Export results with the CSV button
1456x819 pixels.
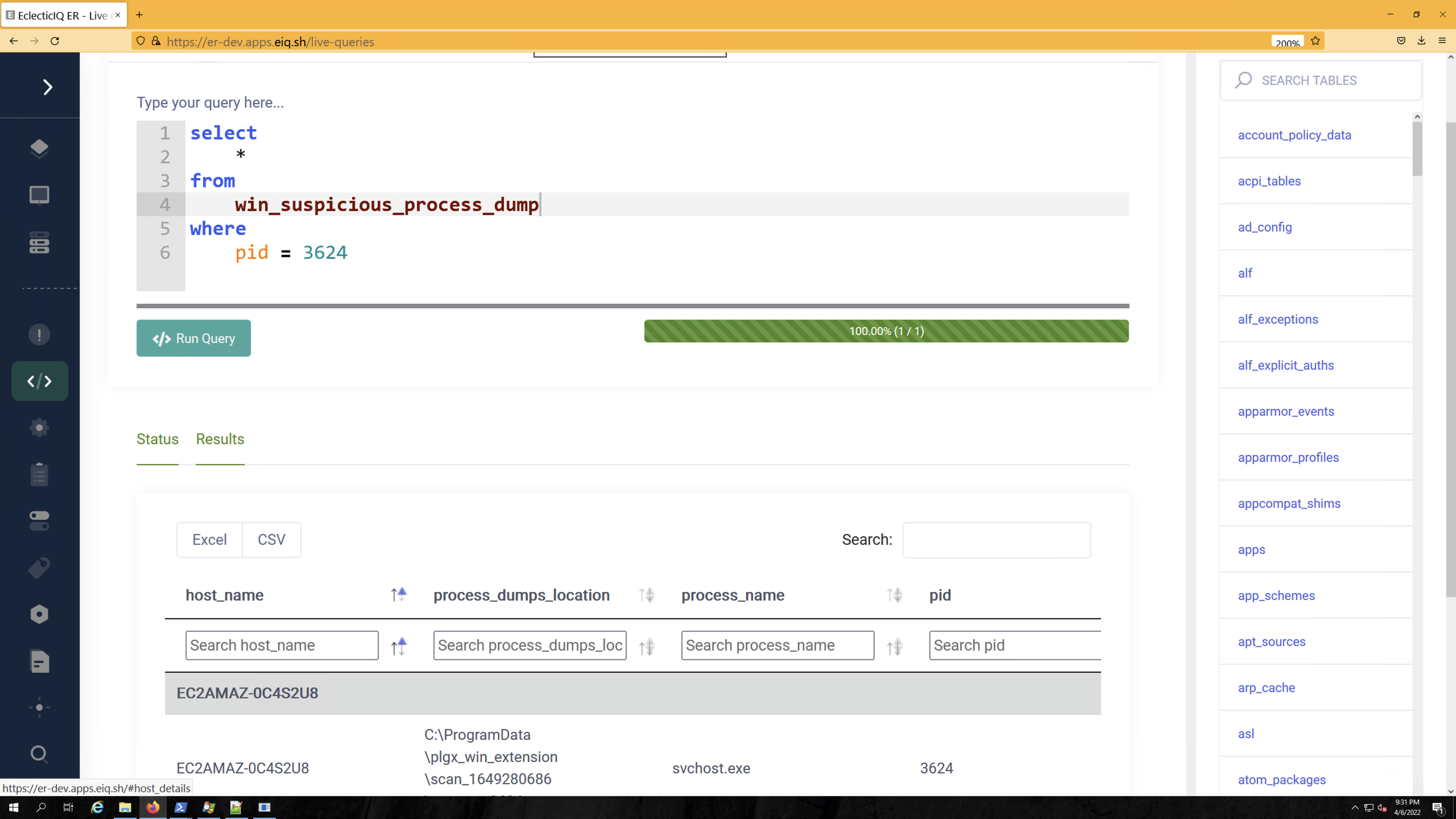point(271,540)
